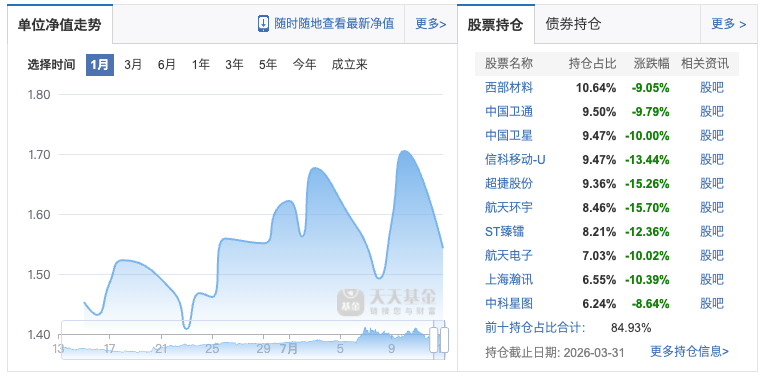Click the -15.70% change for 航天环宇
The width and height of the screenshot is (764, 376).
(x=648, y=208)
